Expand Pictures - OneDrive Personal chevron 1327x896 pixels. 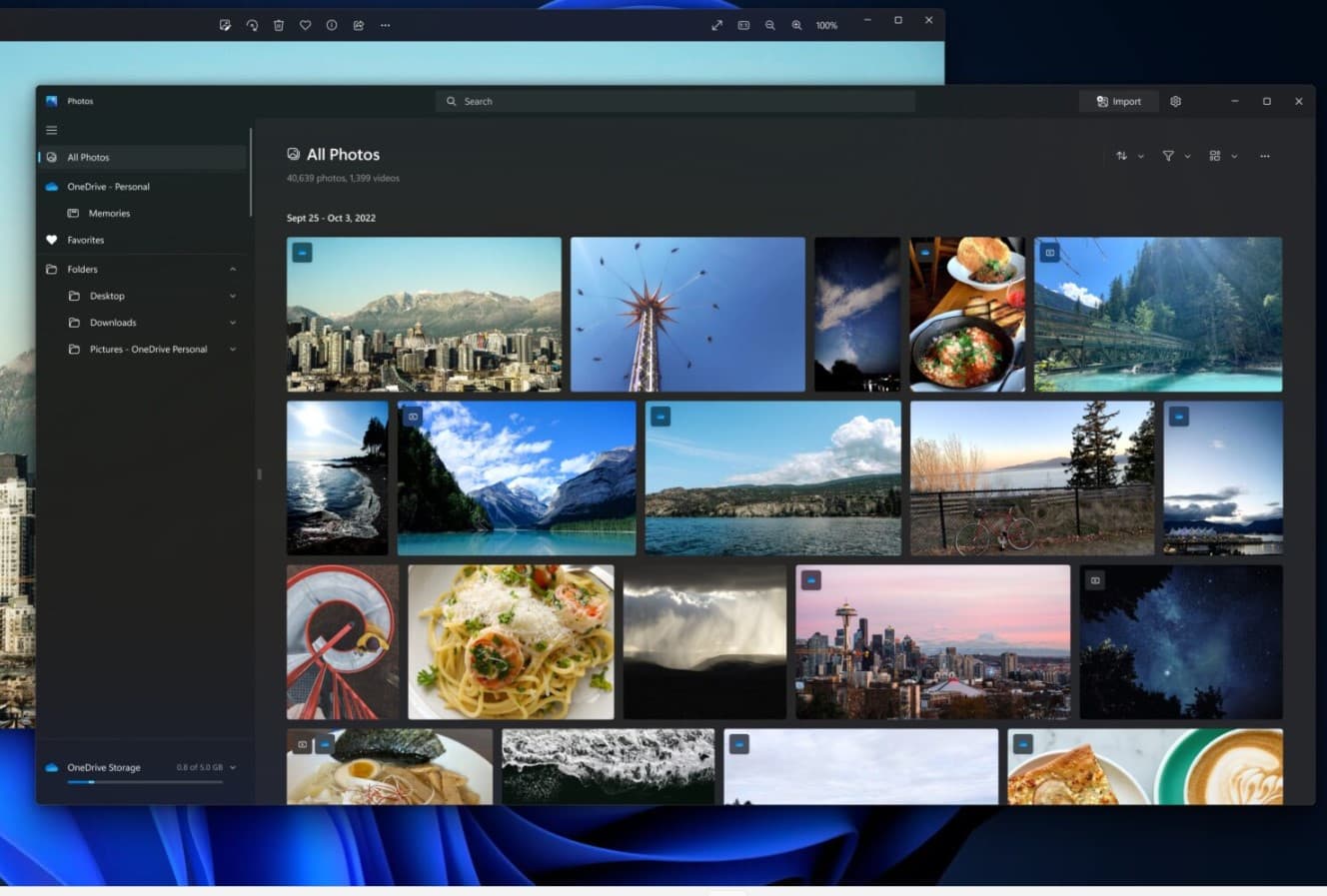(x=233, y=349)
